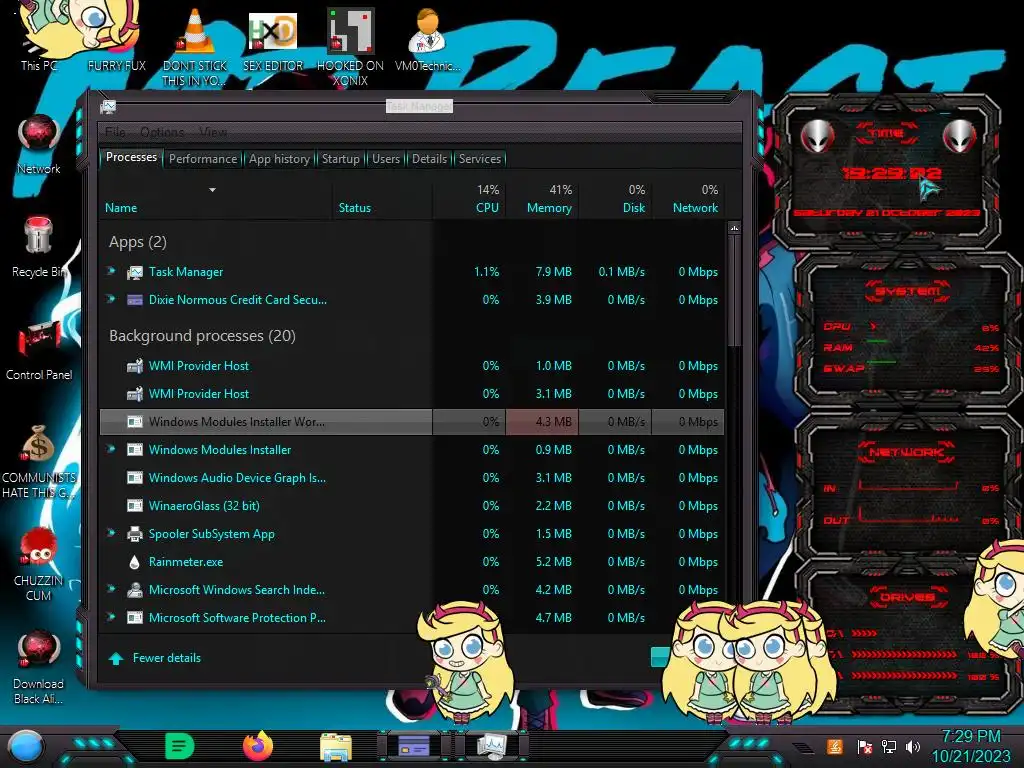Screen dimensions: 1024x768
Task: Open the Control Panel desktop icon
Action: coord(39,351)
